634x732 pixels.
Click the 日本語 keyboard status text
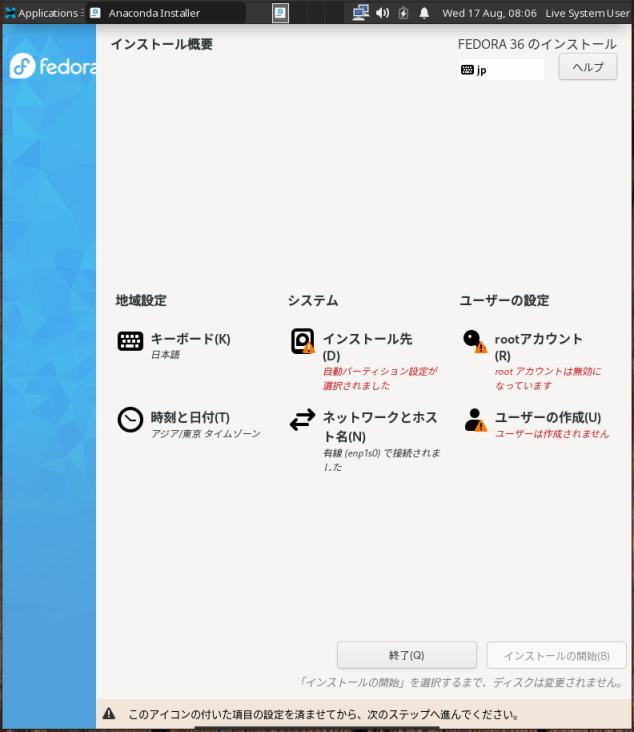click(x=165, y=355)
